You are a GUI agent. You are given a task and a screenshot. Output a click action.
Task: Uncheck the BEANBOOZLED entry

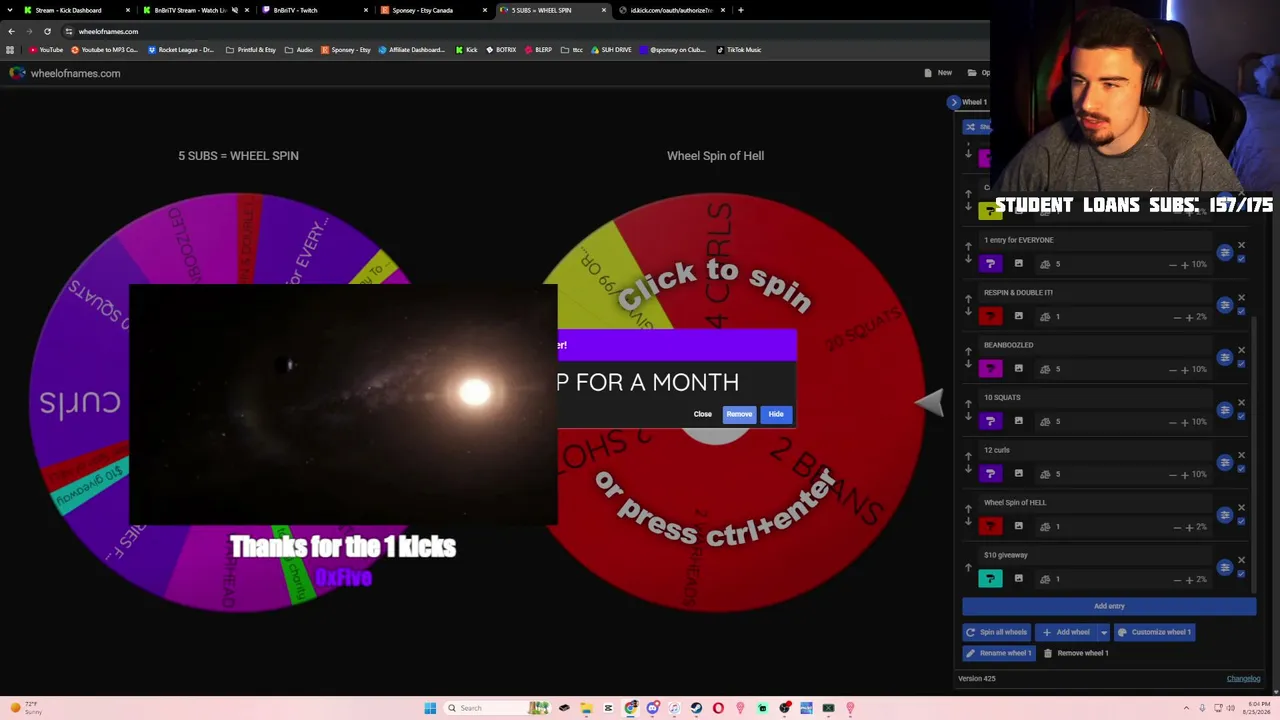(1241, 365)
